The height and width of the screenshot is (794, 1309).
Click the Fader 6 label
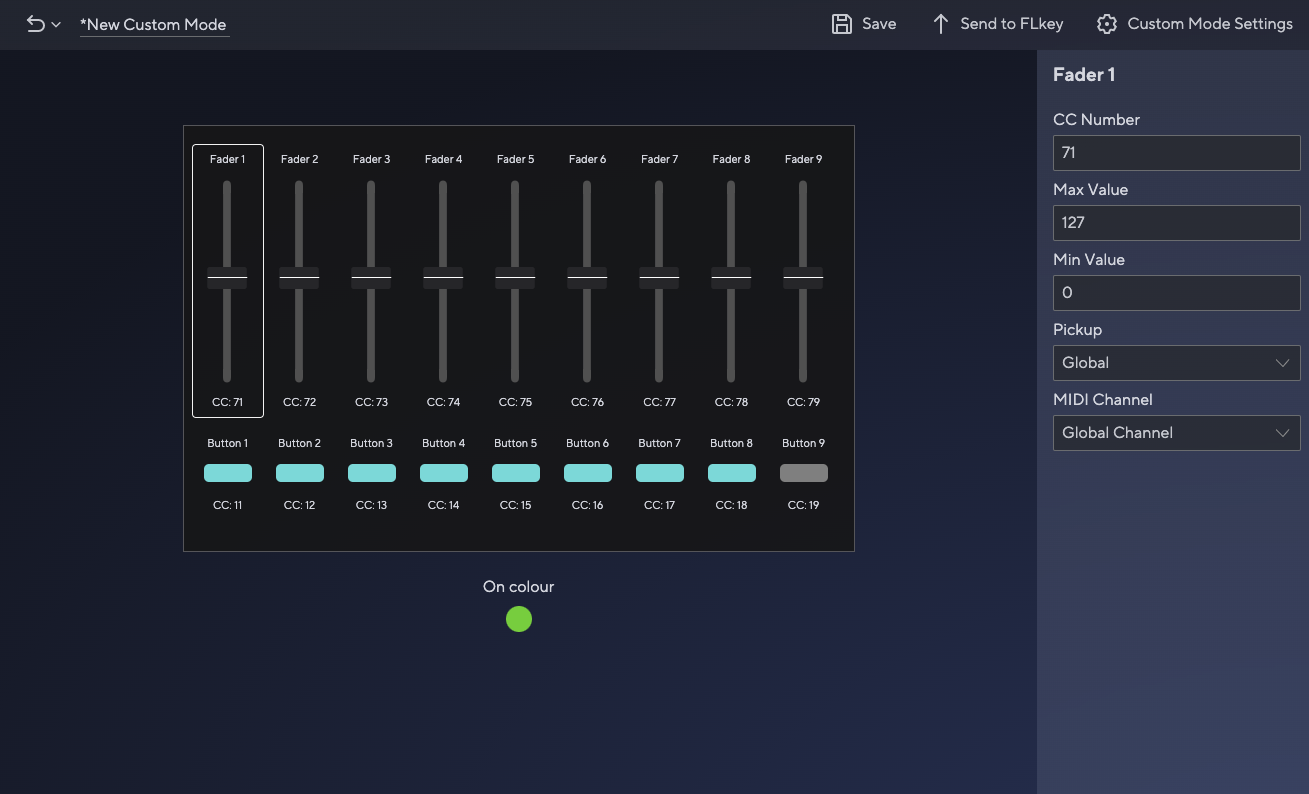(588, 159)
